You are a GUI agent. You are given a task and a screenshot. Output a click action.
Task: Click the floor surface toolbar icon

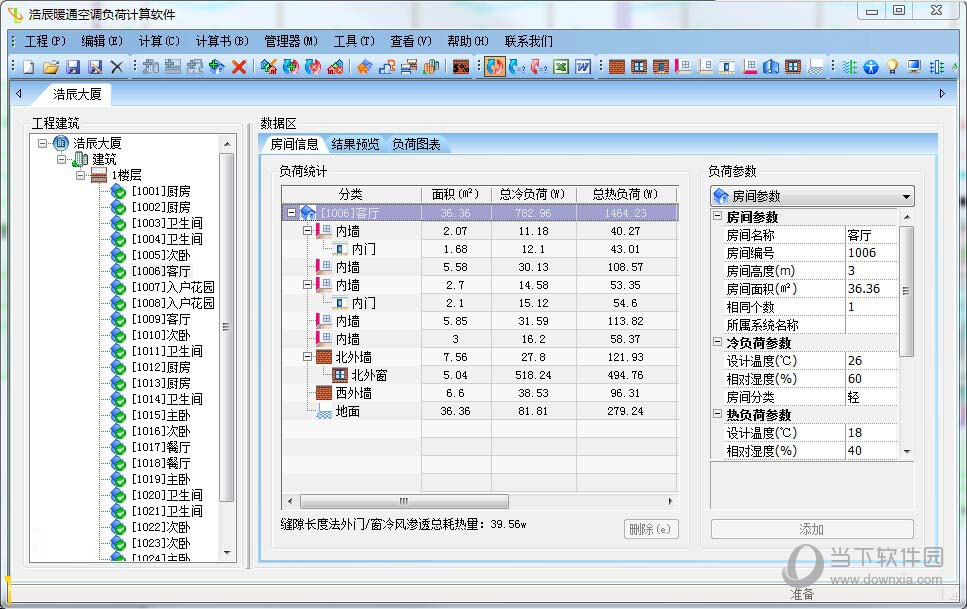coord(815,67)
